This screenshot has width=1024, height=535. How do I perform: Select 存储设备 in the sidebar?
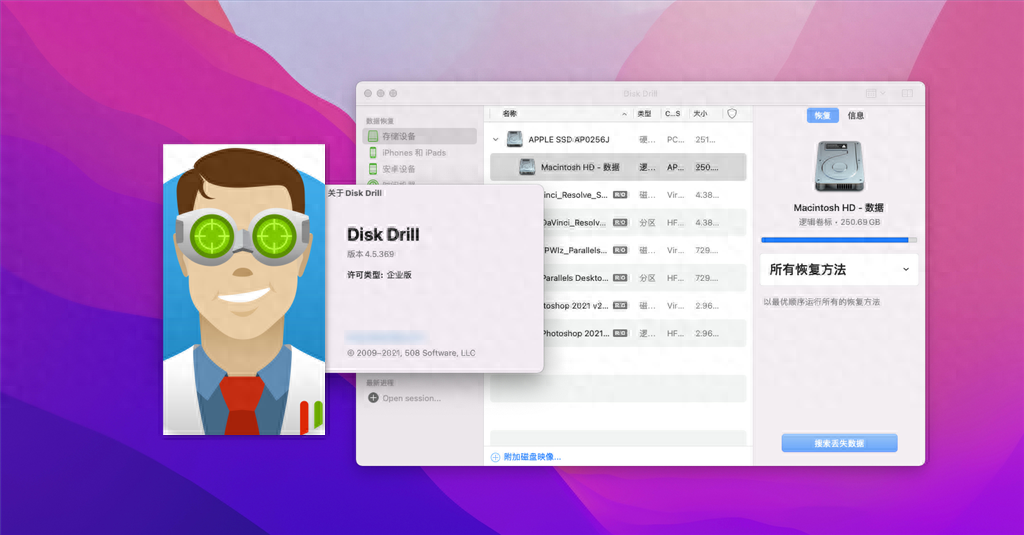pos(398,136)
